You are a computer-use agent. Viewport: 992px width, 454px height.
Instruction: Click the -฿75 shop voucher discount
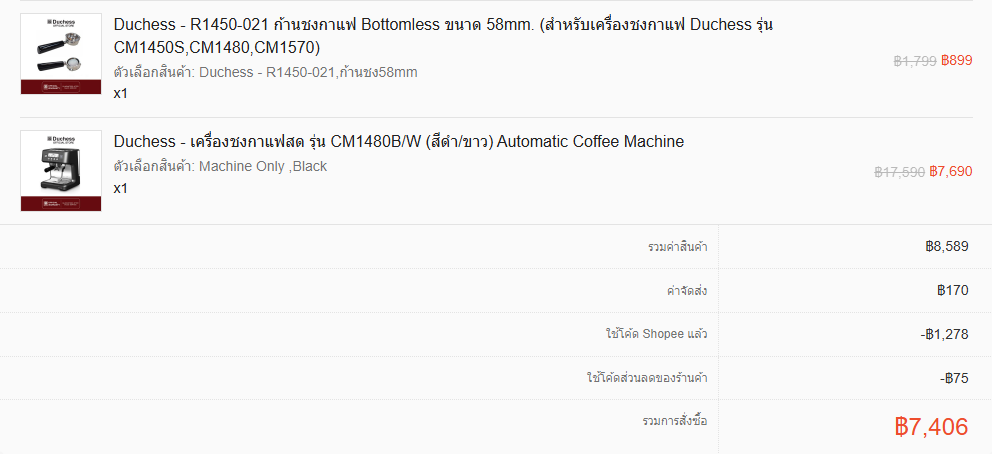point(954,378)
